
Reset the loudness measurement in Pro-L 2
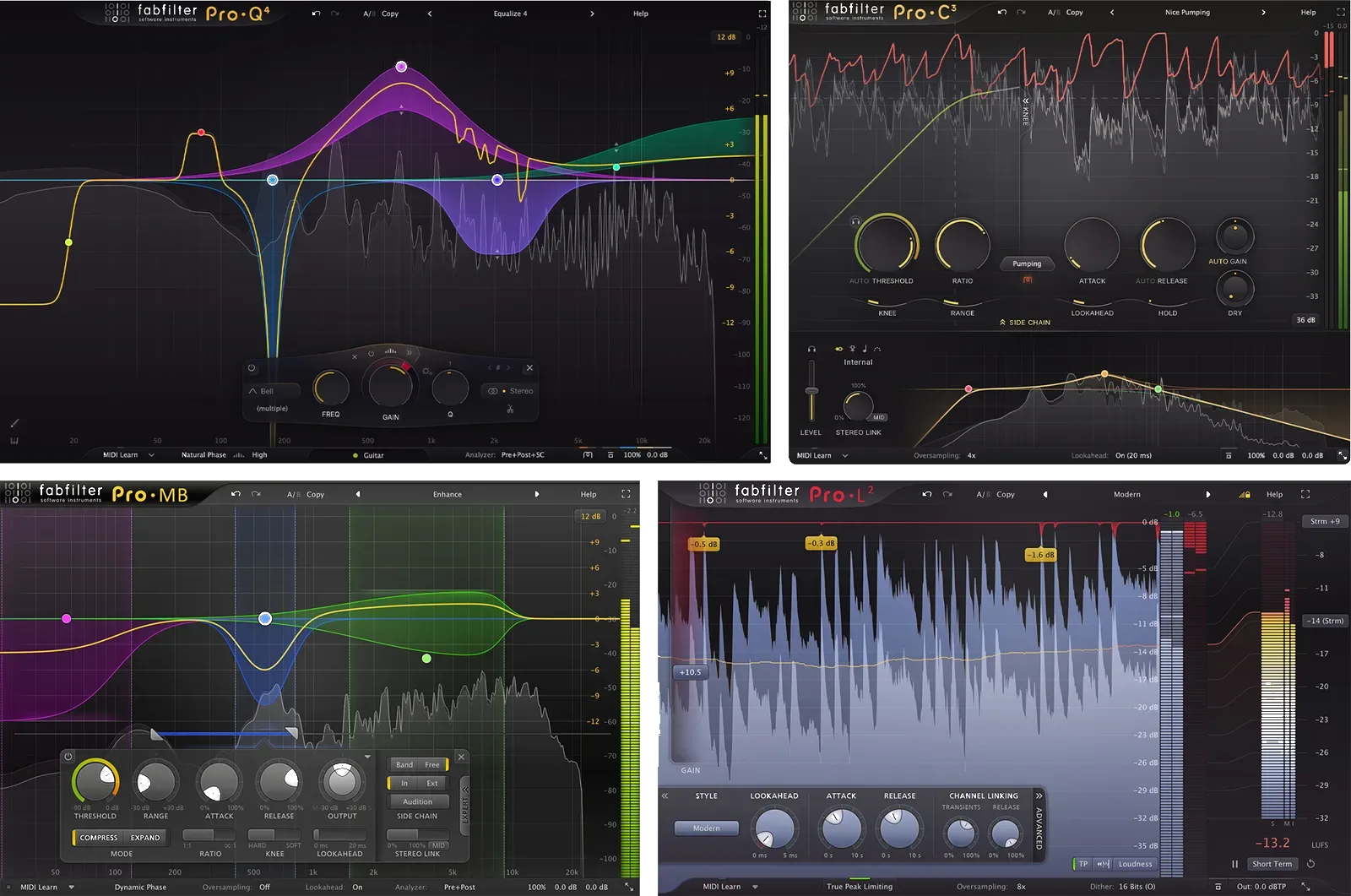[x=1310, y=864]
